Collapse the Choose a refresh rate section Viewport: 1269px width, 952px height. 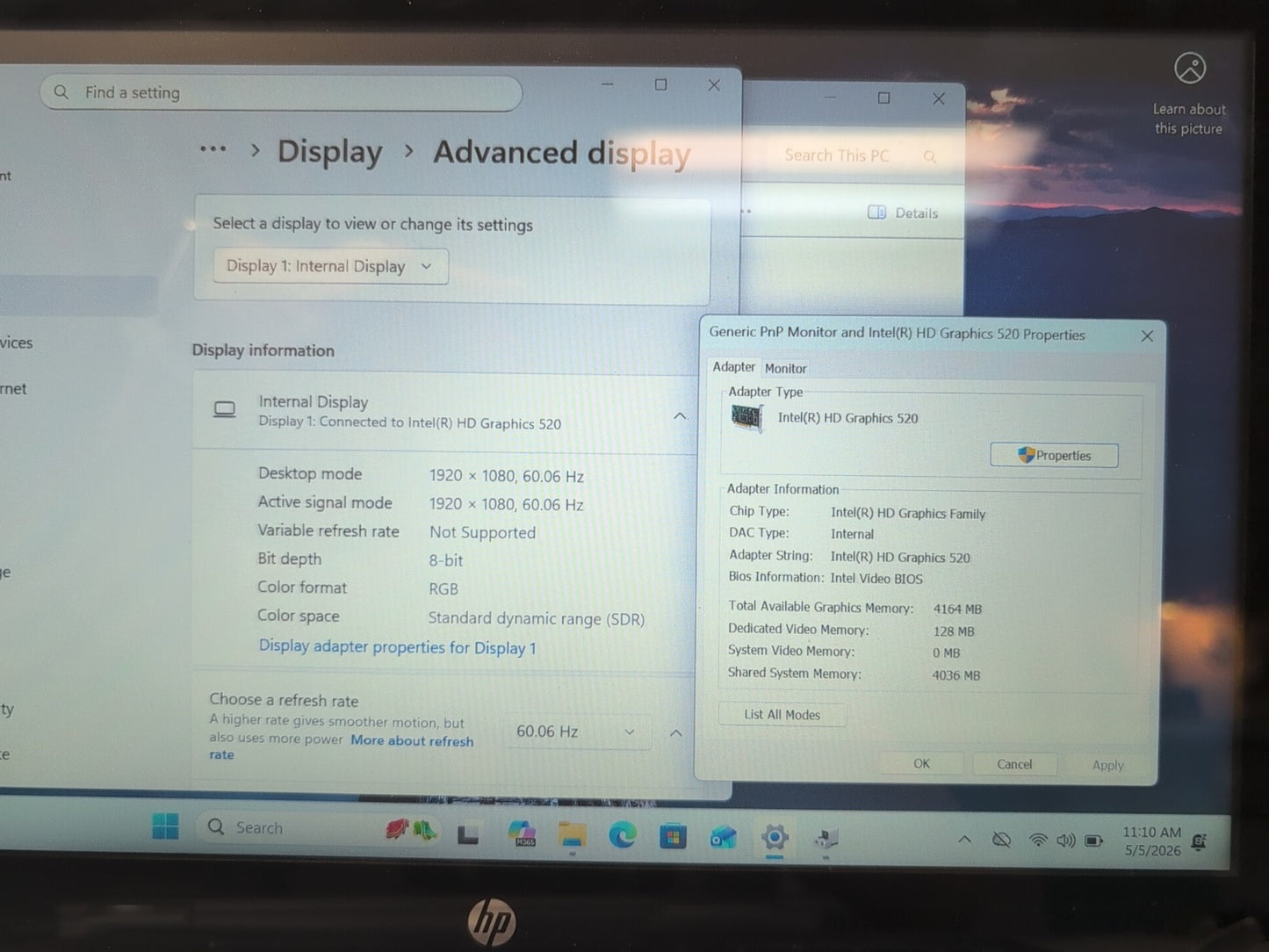pyautogui.click(x=676, y=733)
